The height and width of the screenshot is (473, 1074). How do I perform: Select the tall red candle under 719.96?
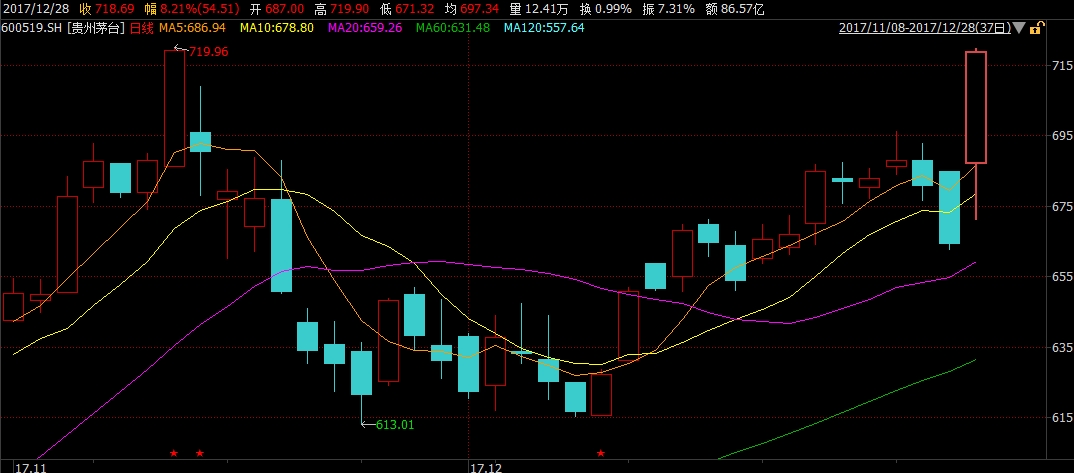174,108
